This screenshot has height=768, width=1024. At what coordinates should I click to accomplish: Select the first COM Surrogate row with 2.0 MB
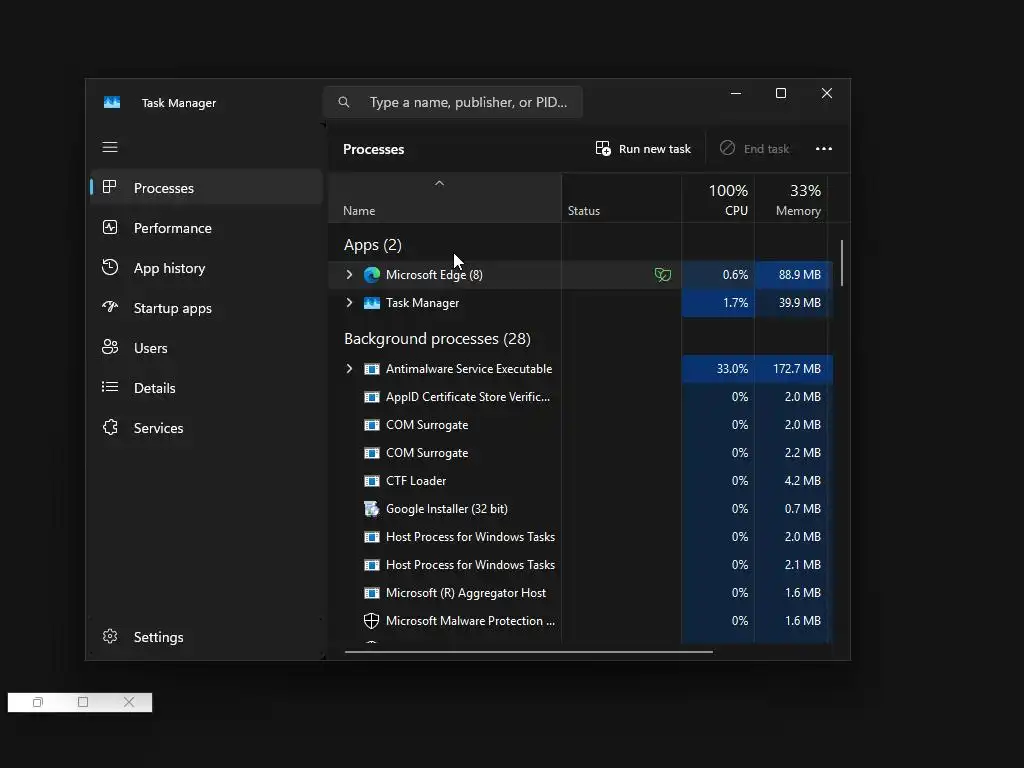pos(581,425)
